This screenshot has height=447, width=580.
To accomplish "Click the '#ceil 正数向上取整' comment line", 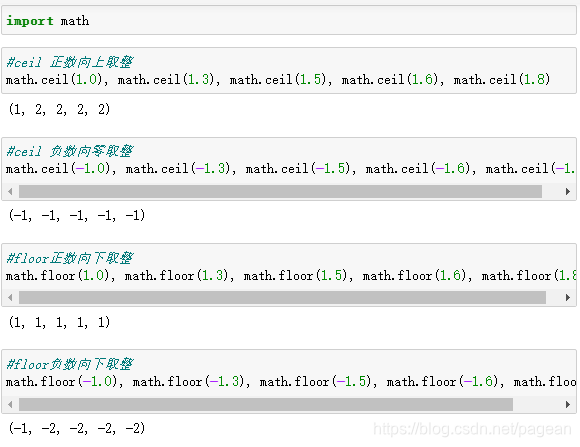I will click(70, 62).
